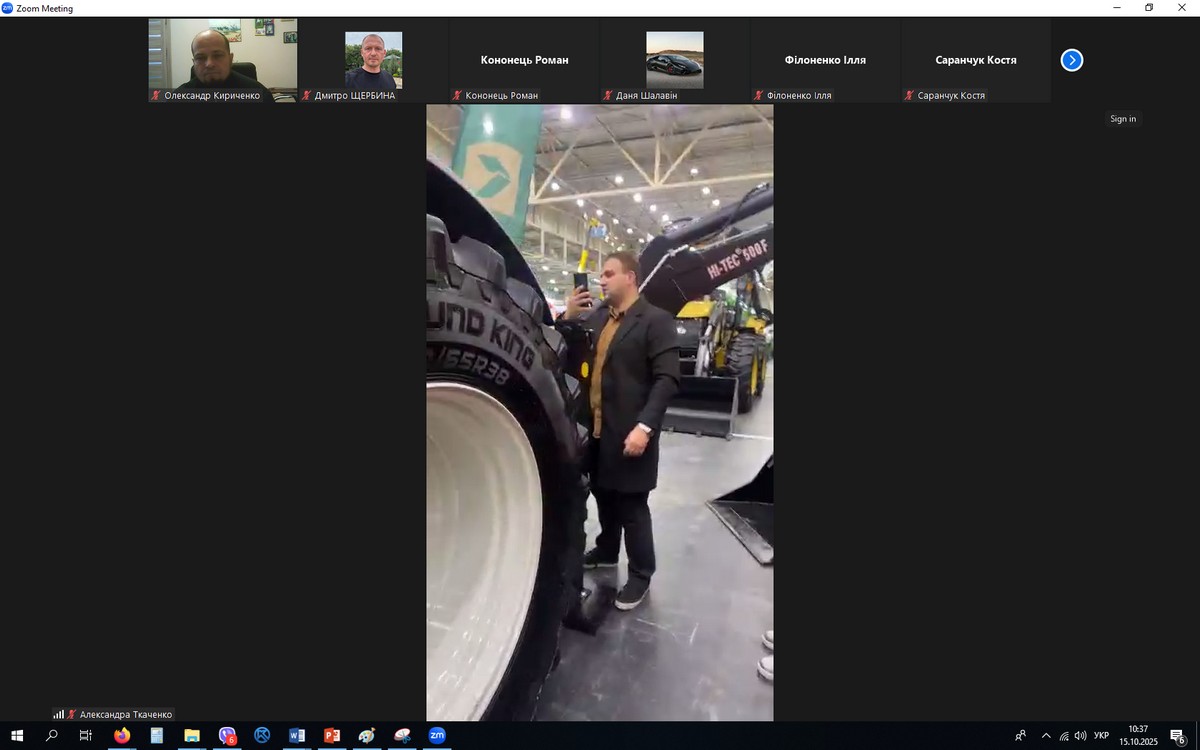The image size is (1200, 750).
Task: Toggle the volume speaker icon in tray
Action: click(x=1080, y=736)
